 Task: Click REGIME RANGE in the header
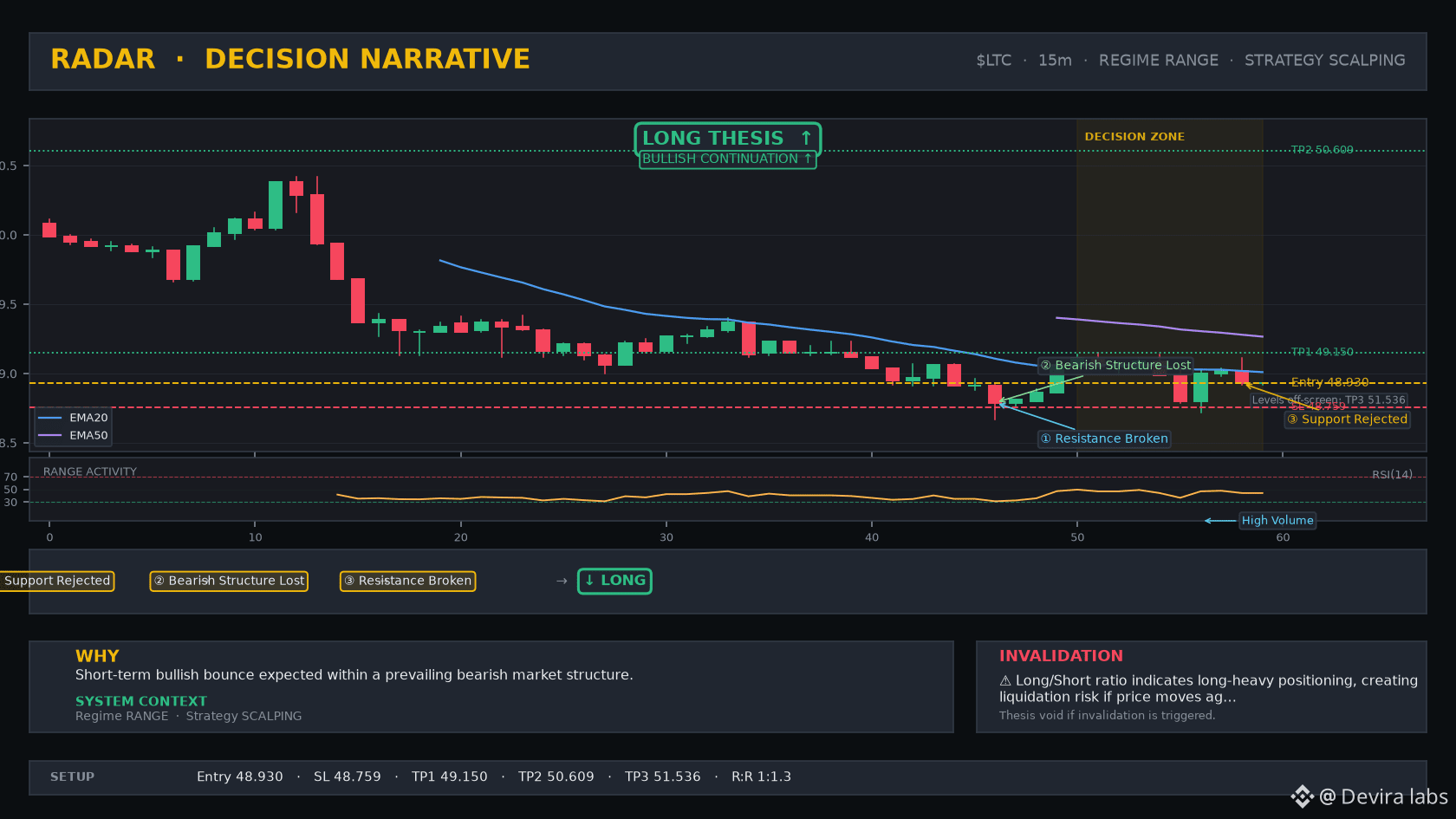(x=1158, y=61)
